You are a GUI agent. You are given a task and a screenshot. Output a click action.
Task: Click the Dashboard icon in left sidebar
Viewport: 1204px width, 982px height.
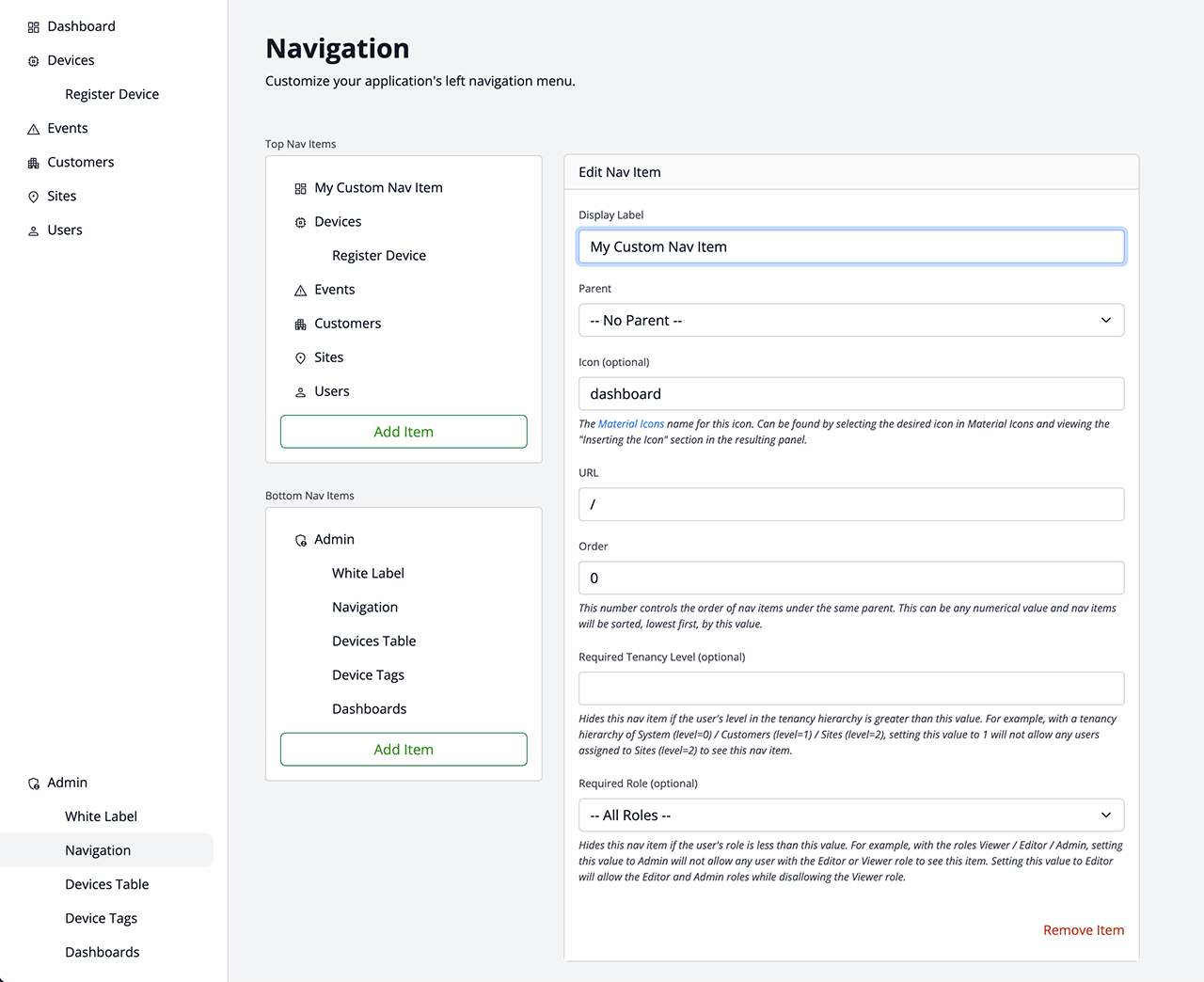coord(34,27)
